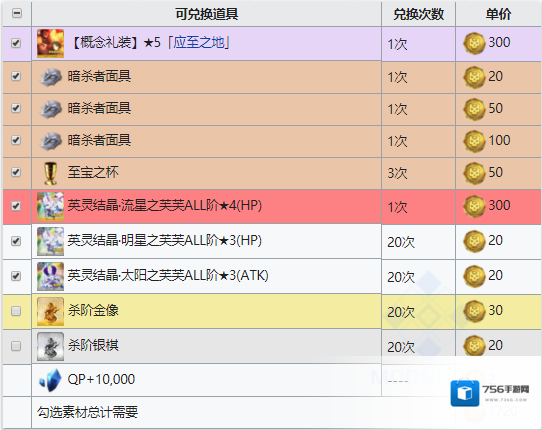Click the 至宝之杯 item name
This screenshot has width=542, height=430.
pyautogui.click(x=93, y=172)
